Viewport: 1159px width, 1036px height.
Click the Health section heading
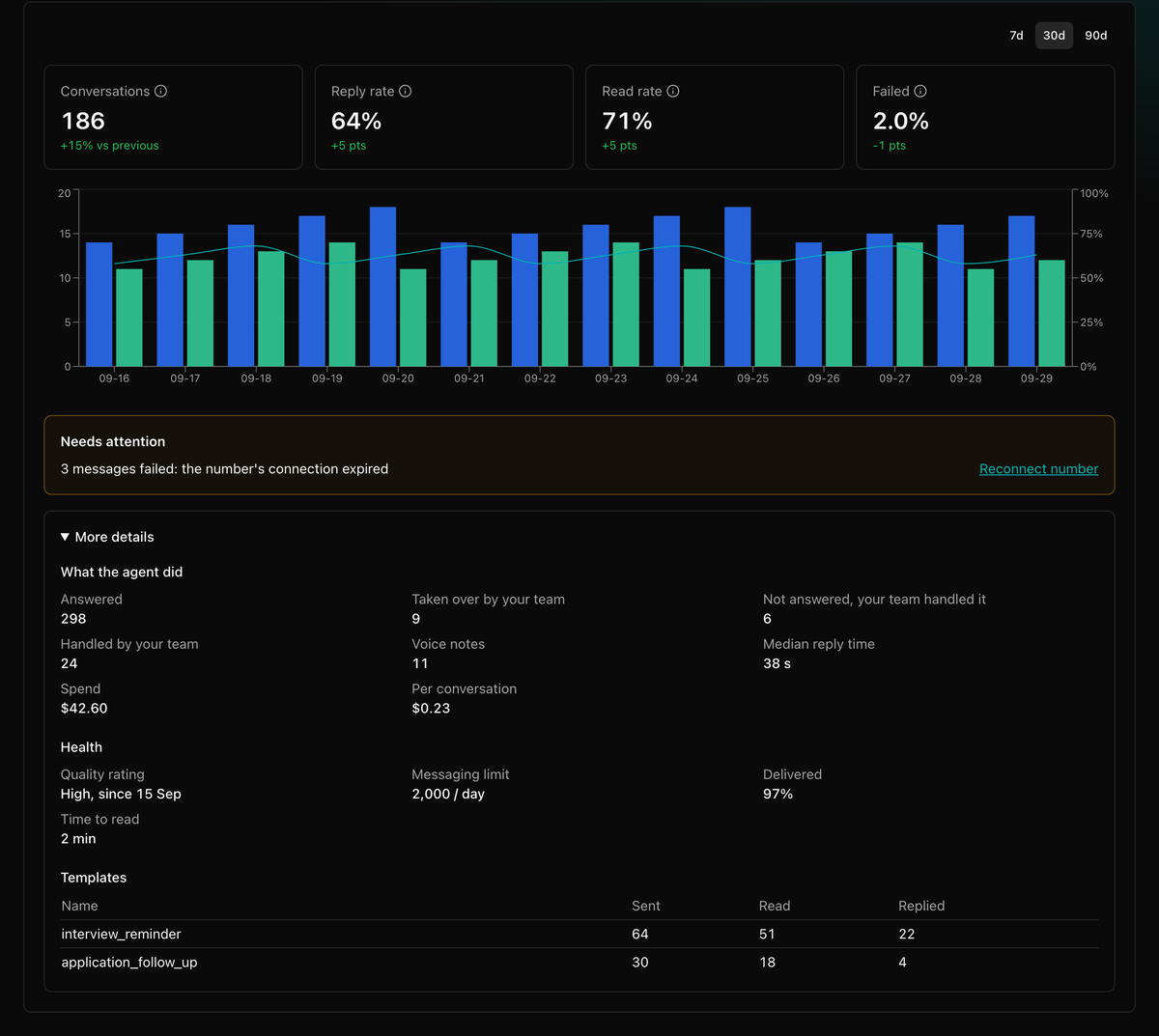tap(81, 747)
